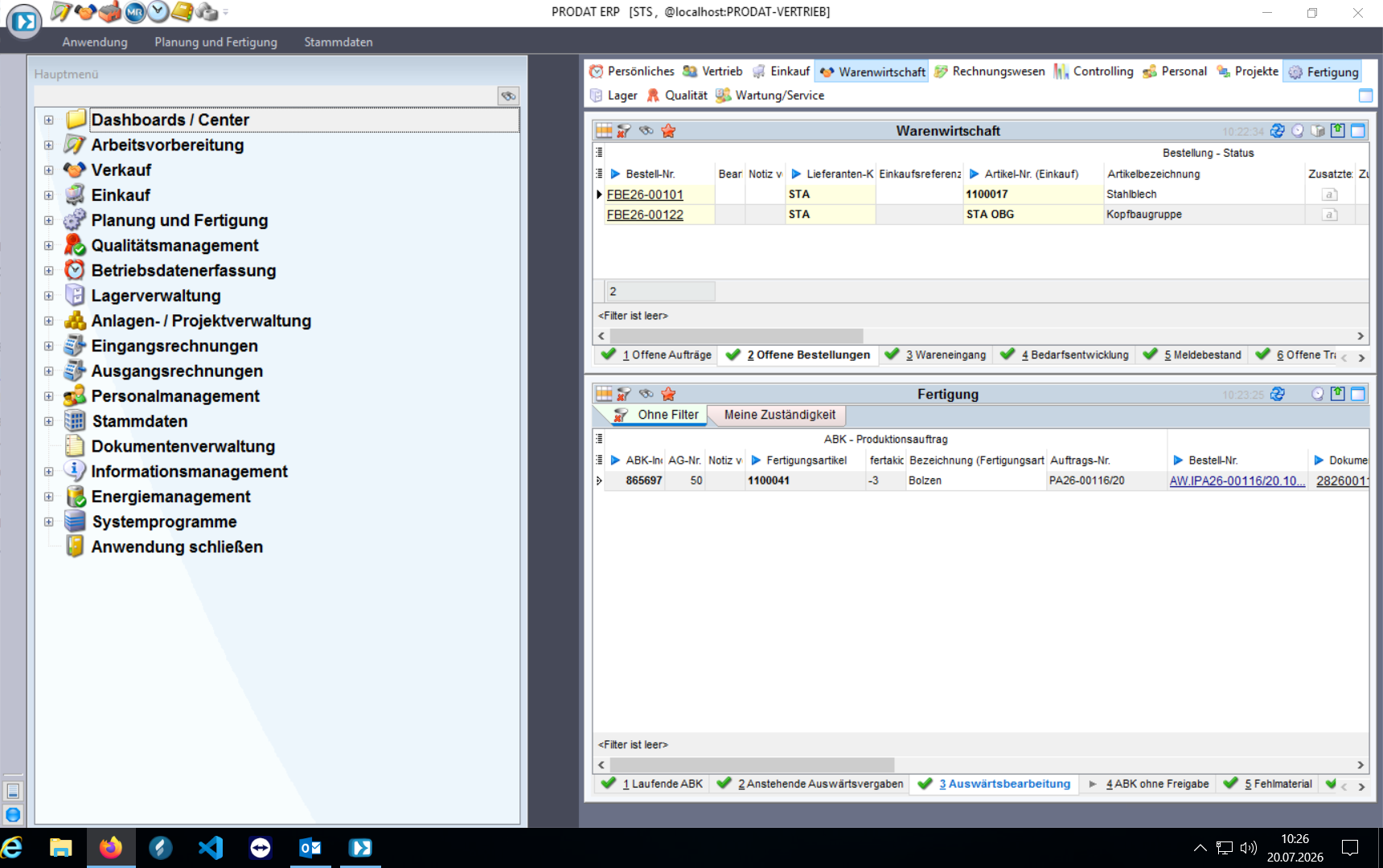Switch to the Vertrieb dashboard tab
Image resolution: width=1383 pixels, height=868 pixels.
pyautogui.click(x=712, y=72)
